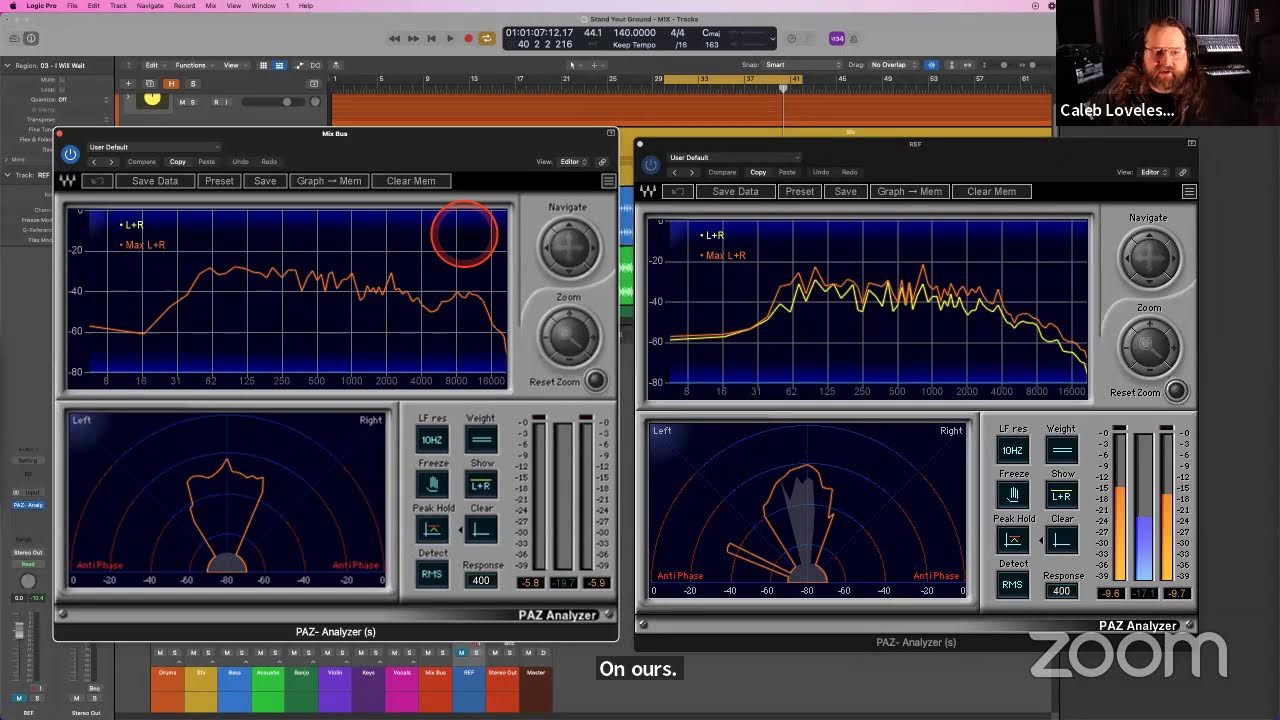This screenshot has height=720, width=1280.
Task: Click Graph → Mem in Mix Bus PAZ
Action: (x=329, y=181)
